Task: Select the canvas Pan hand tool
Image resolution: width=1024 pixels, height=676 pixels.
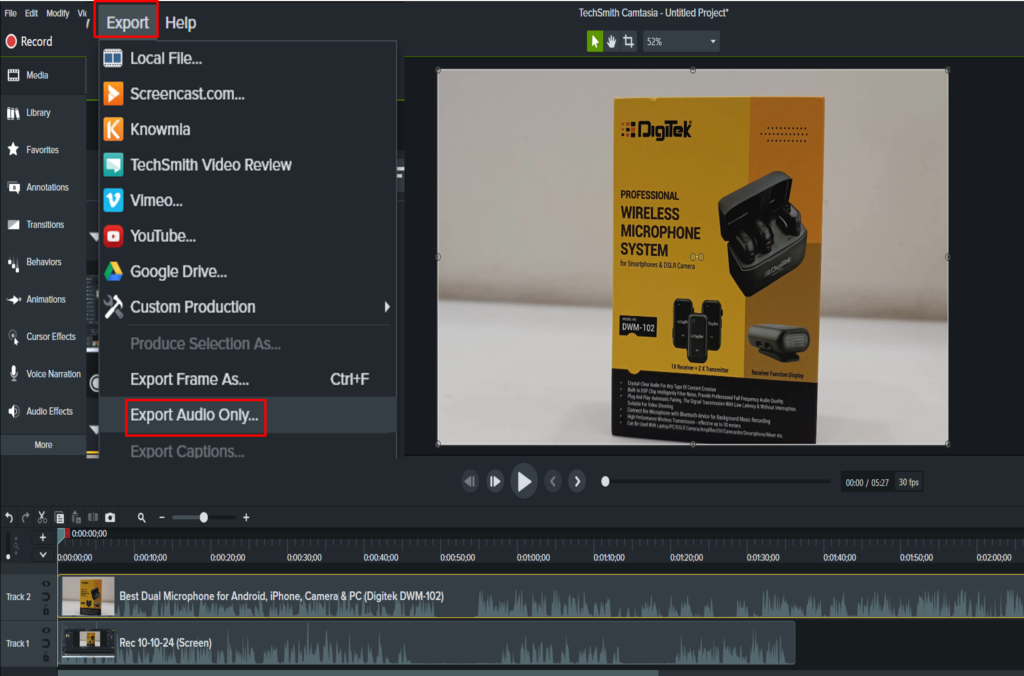Action: tap(611, 41)
